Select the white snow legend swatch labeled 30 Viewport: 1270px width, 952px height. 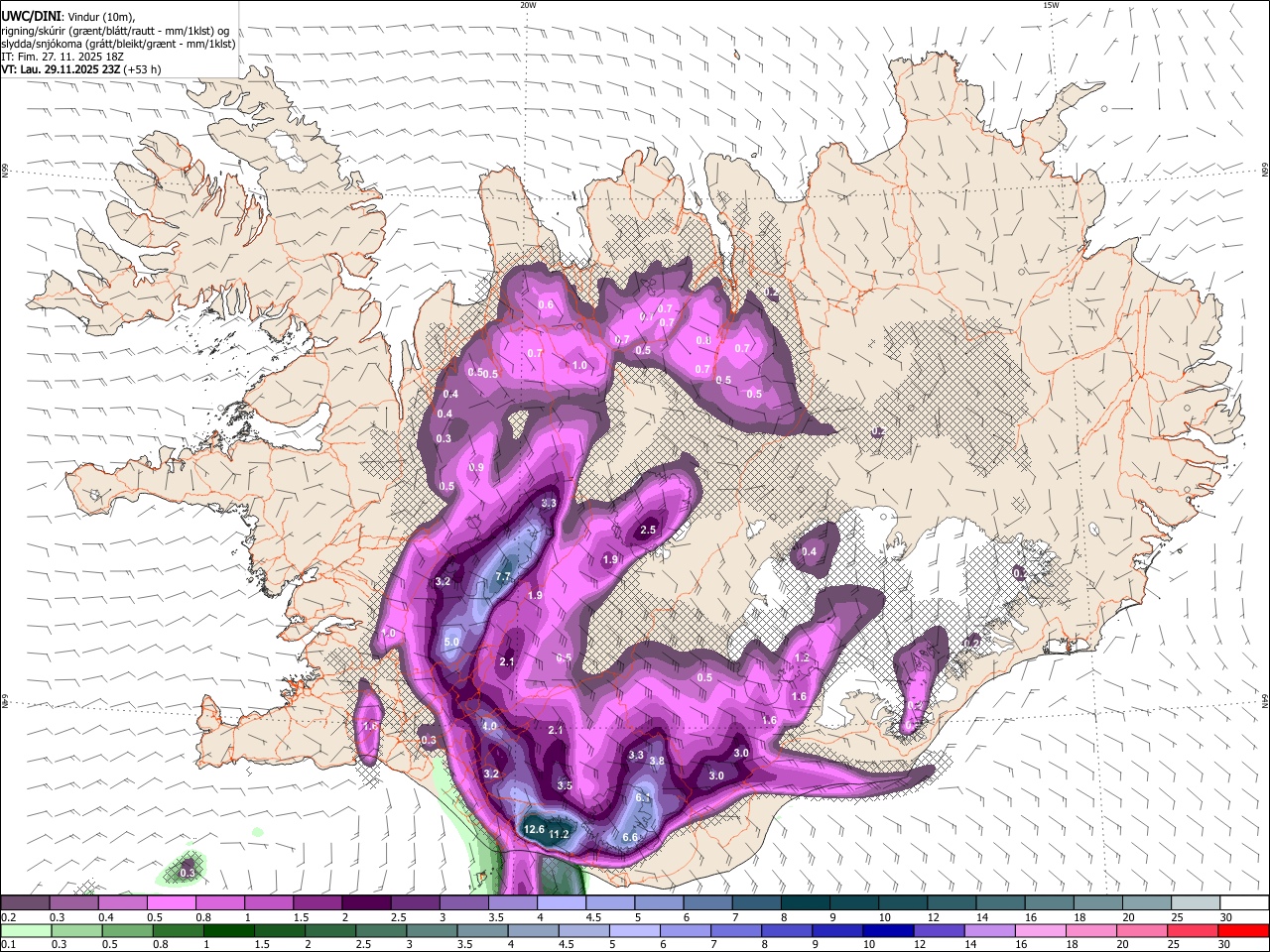1243,902
